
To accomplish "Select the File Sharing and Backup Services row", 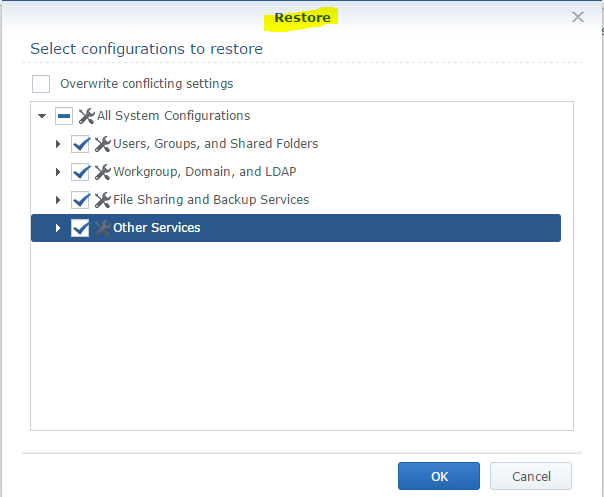I will pyautogui.click(x=211, y=200).
